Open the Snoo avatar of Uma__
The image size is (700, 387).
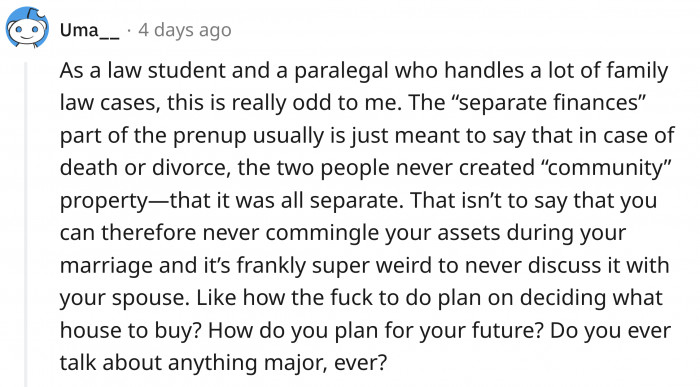click(x=27, y=28)
